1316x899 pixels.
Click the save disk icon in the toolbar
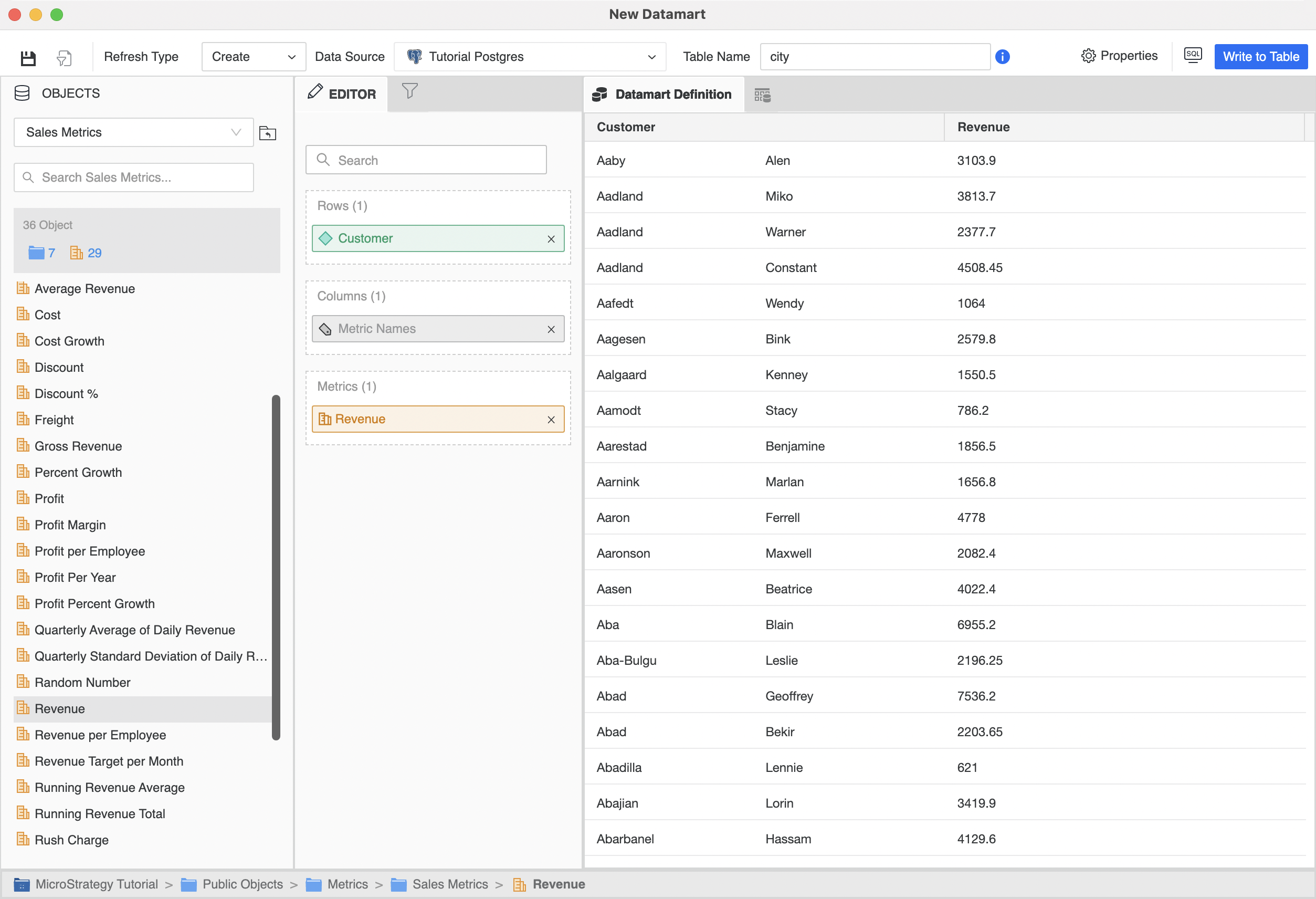[x=28, y=57]
